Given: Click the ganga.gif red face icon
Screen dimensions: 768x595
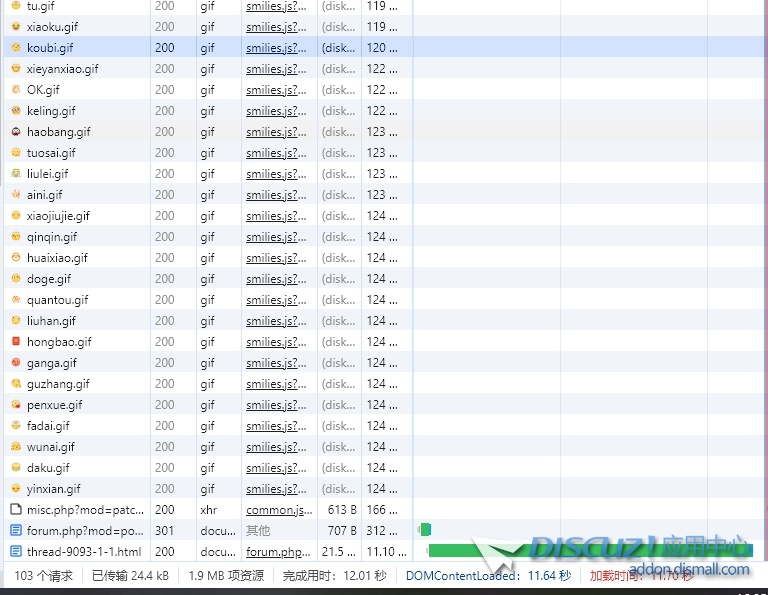Looking at the screenshot, I should [x=16, y=362].
